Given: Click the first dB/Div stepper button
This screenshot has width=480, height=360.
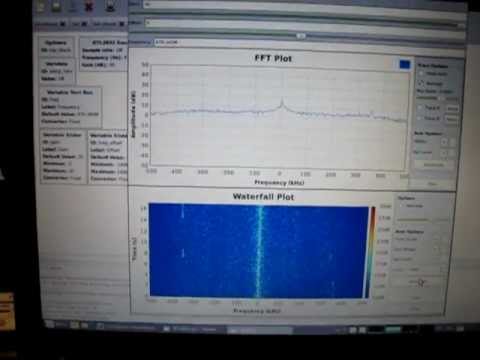Looking at the screenshot, I should 444,142.
